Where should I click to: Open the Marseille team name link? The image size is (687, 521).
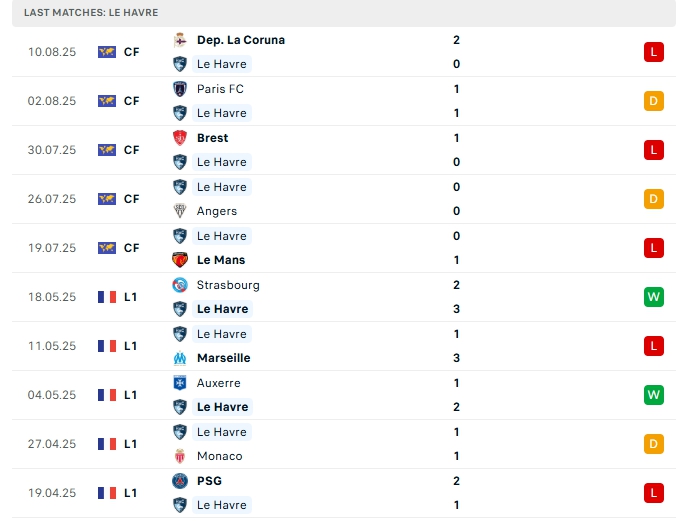224,358
